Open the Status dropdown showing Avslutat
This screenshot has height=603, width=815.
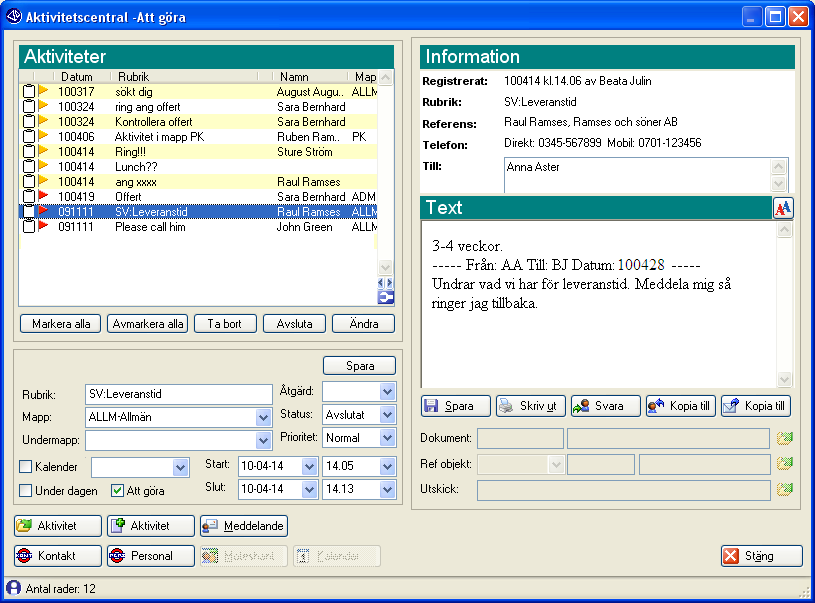click(387, 414)
